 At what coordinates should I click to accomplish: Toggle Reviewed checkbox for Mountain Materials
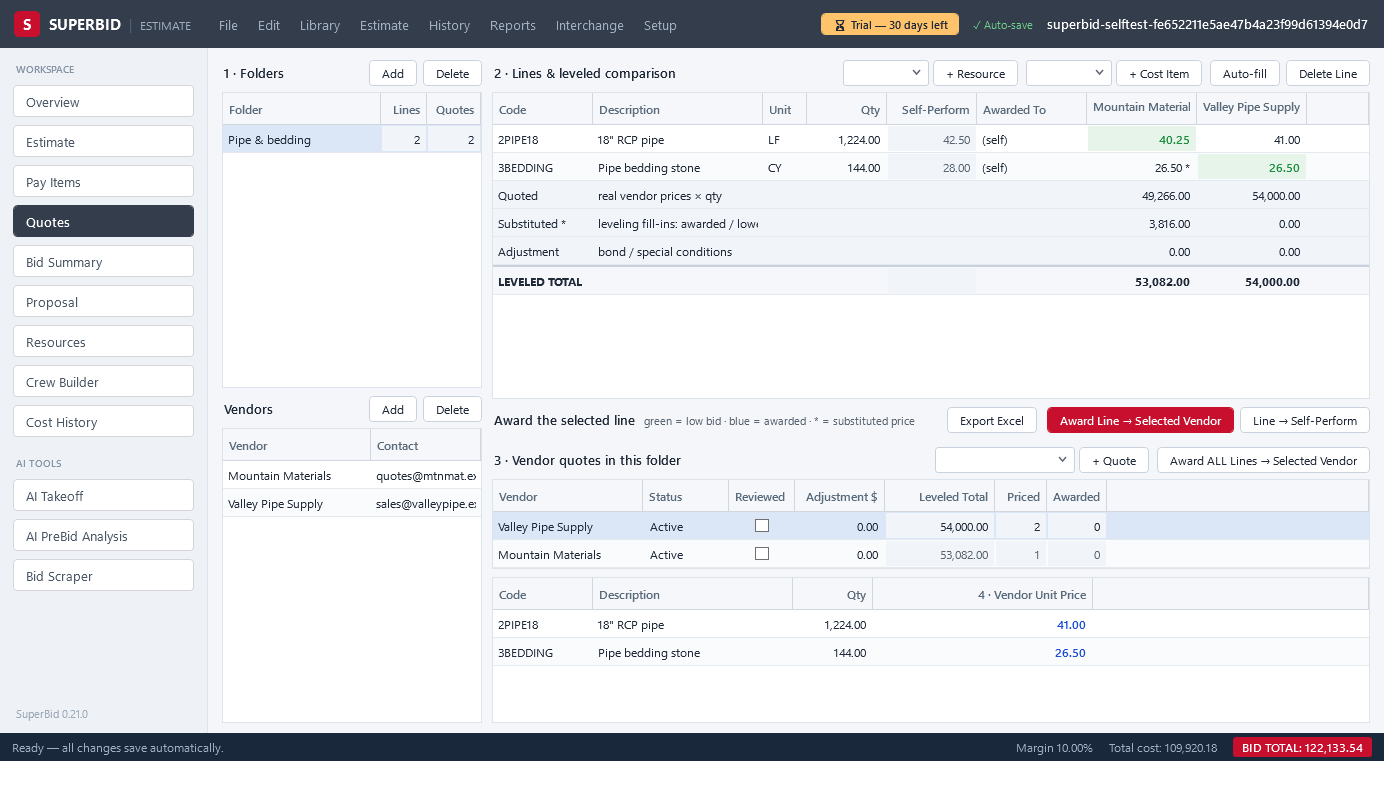pyautogui.click(x=762, y=553)
